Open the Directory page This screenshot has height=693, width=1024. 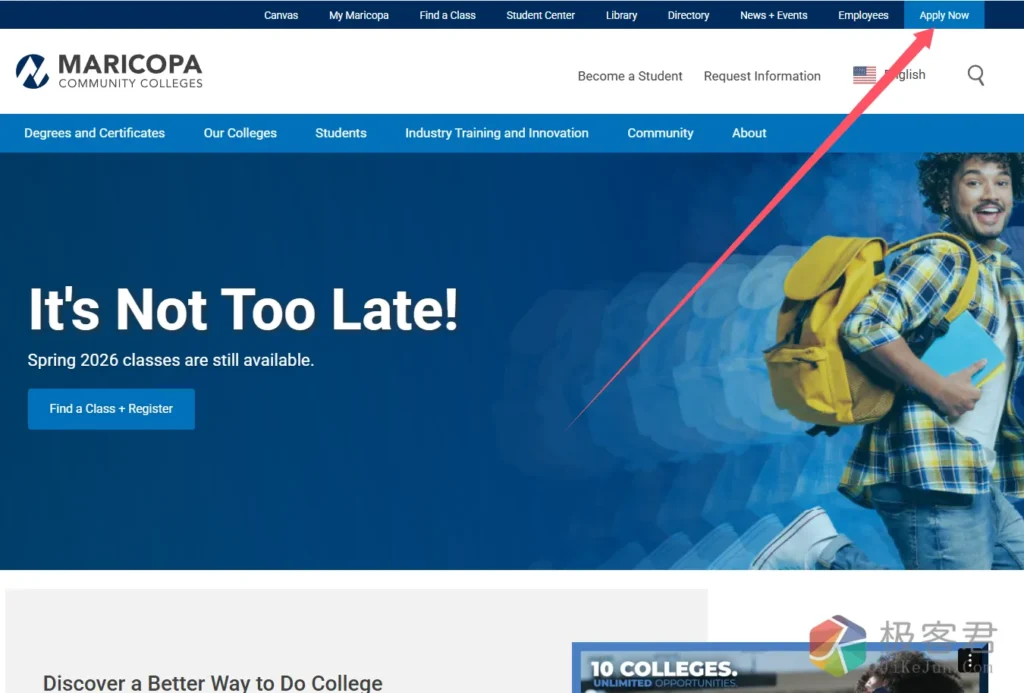tap(688, 15)
